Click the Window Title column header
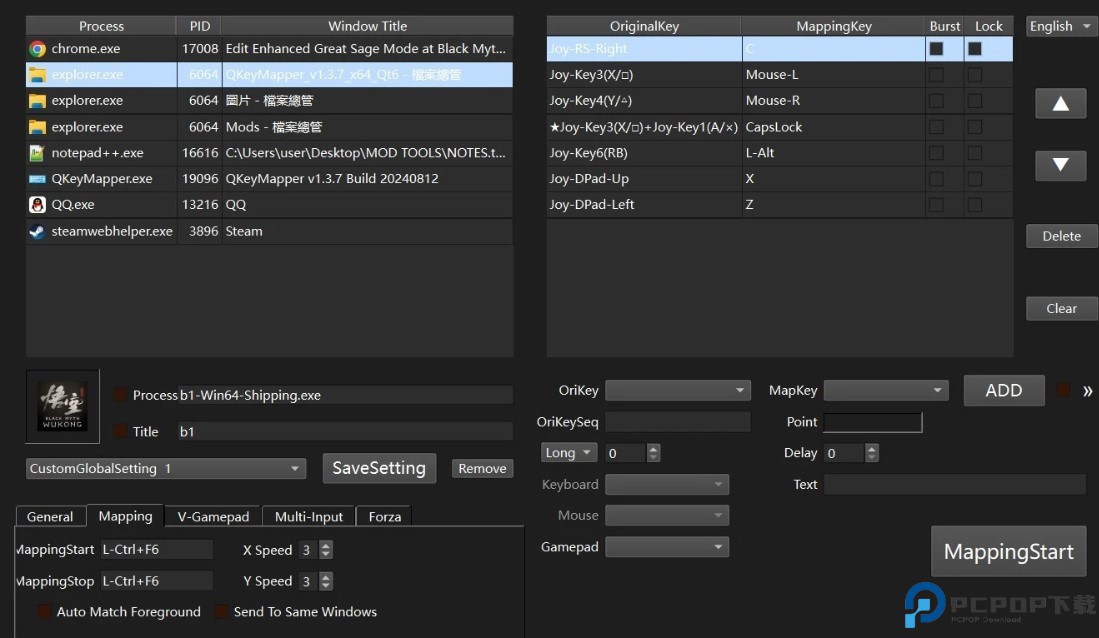The width and height of the screenshot is (1099, 638). click(x=368, y=26)
